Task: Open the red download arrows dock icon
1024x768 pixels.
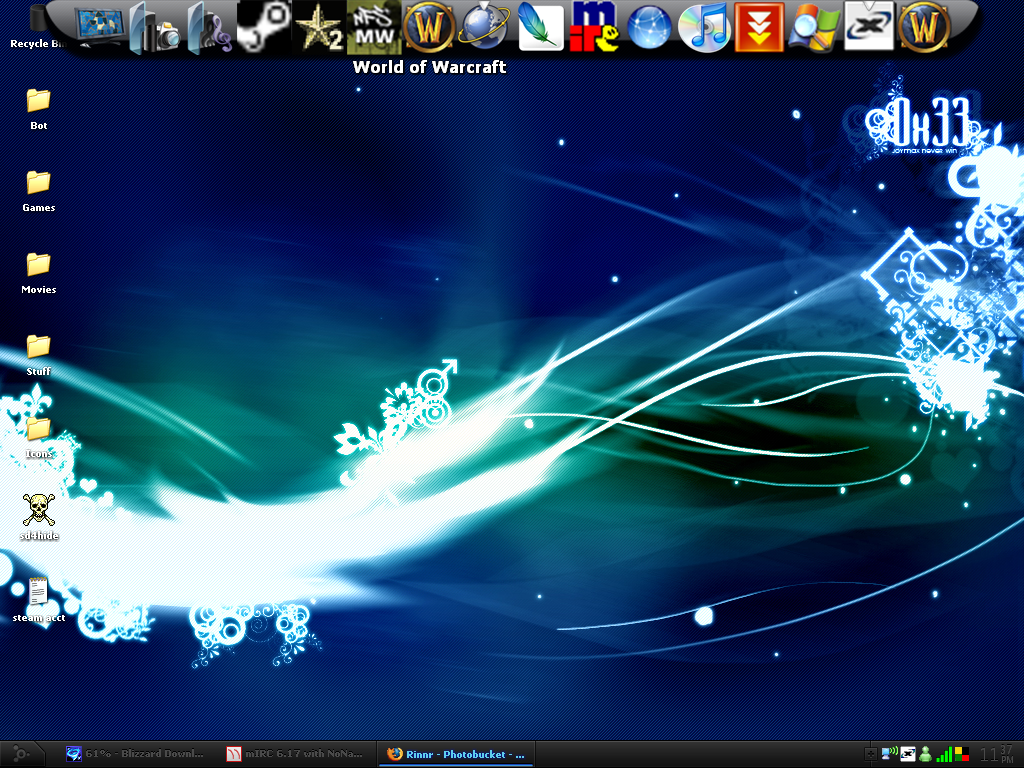Action: point(759,27)
